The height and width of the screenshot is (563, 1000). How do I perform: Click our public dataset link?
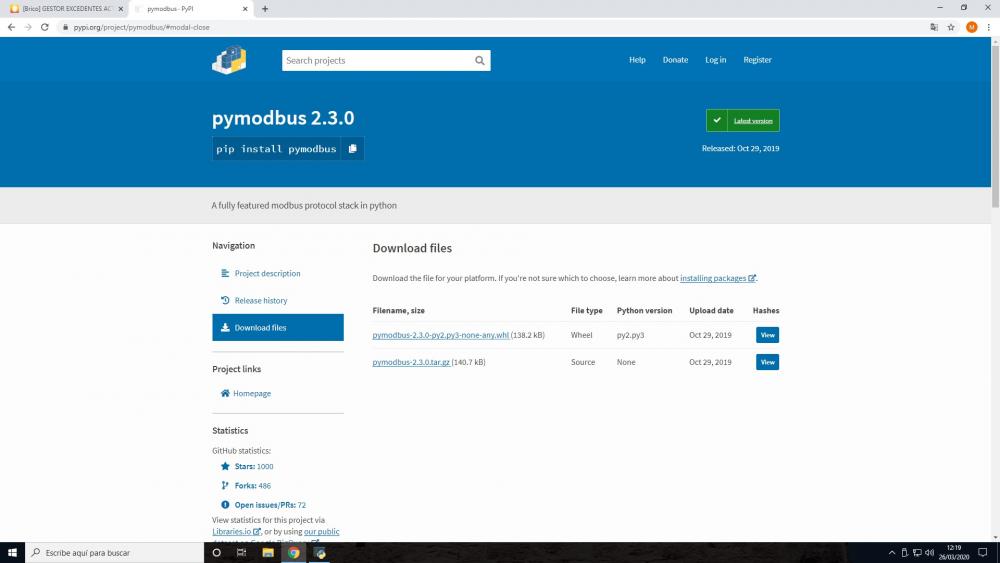[321, 532]
